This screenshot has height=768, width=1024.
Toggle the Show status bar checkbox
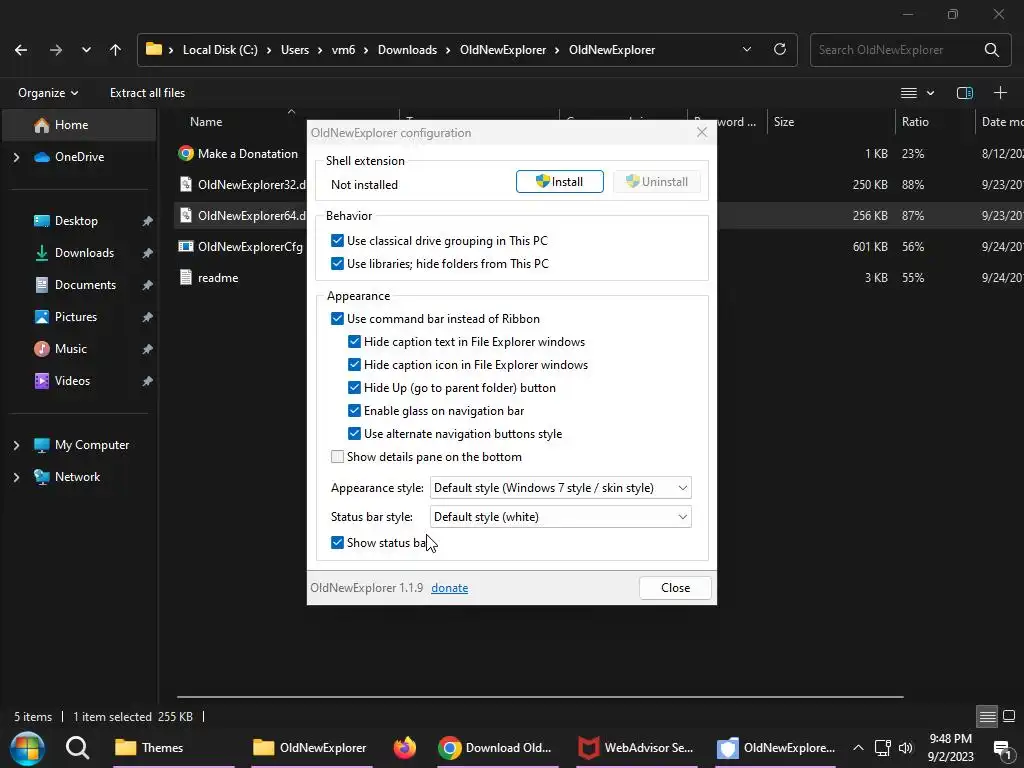click(337, 542)
